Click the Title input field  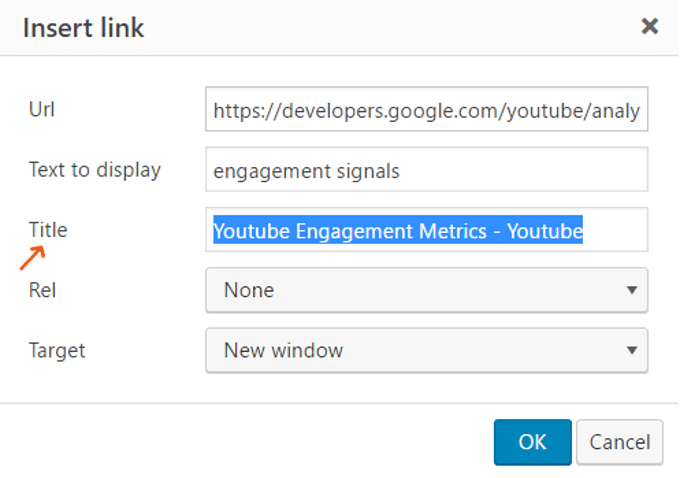coord(427,229)
